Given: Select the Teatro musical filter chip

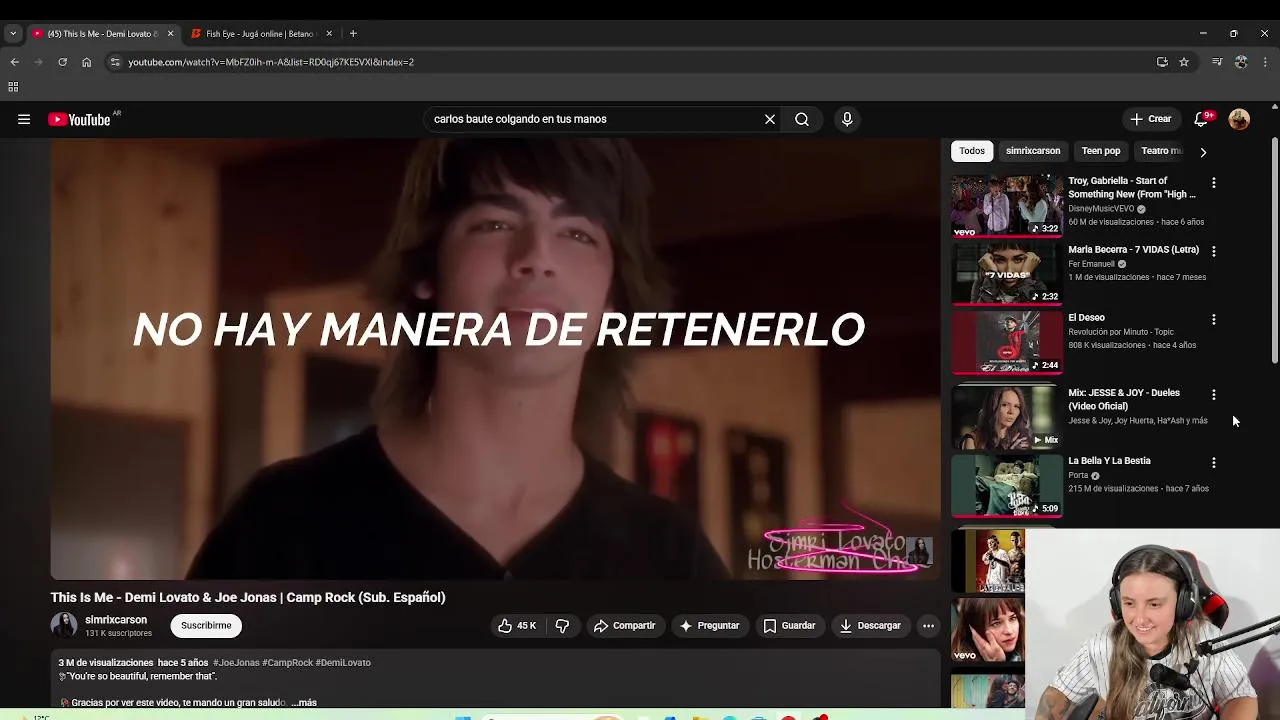Looking at the screenshot, I should click(1161, 151).
